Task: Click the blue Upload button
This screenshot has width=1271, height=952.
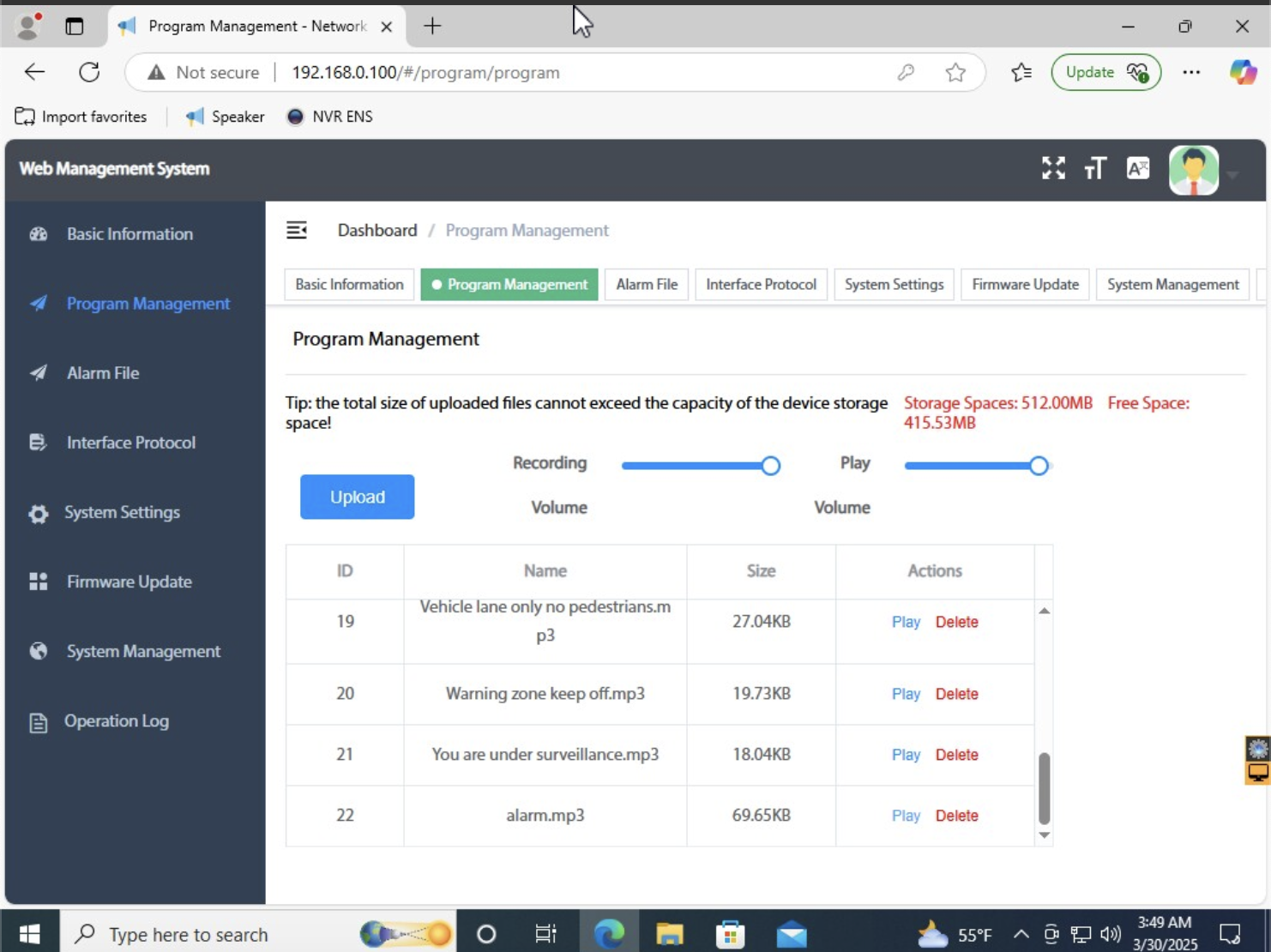Action: 357,497
